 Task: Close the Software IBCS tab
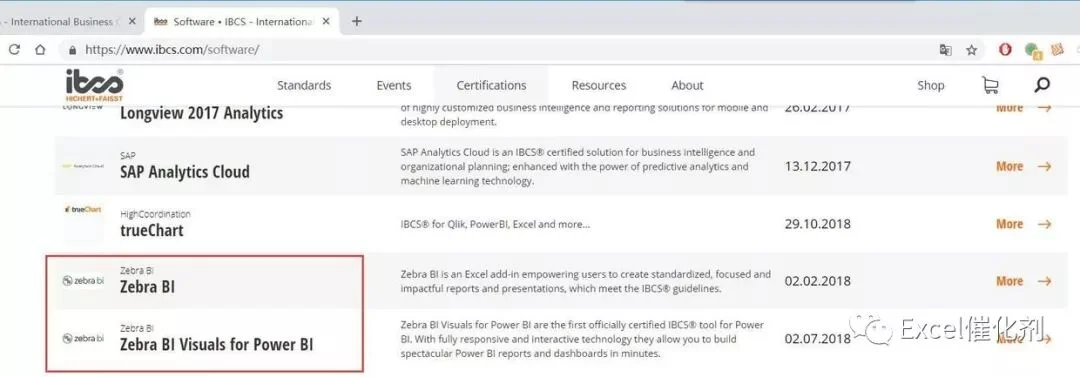click(x=326, y=21)
